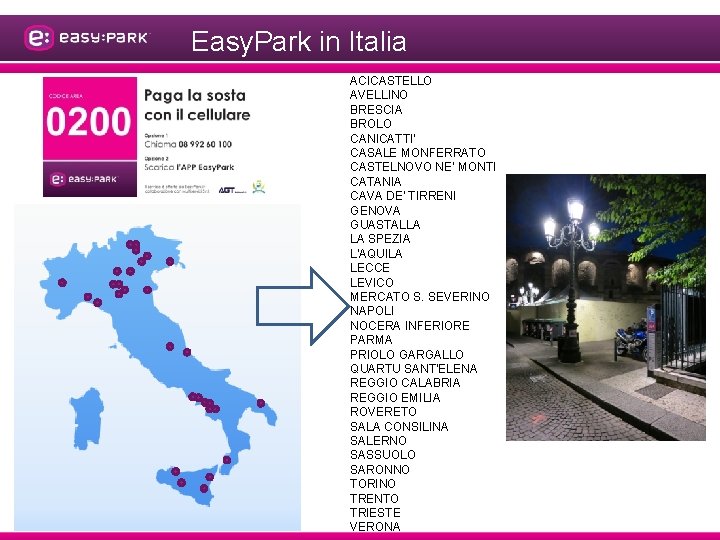Click TRIESTE in the city list
720x540 pixels.
(375, 513)
